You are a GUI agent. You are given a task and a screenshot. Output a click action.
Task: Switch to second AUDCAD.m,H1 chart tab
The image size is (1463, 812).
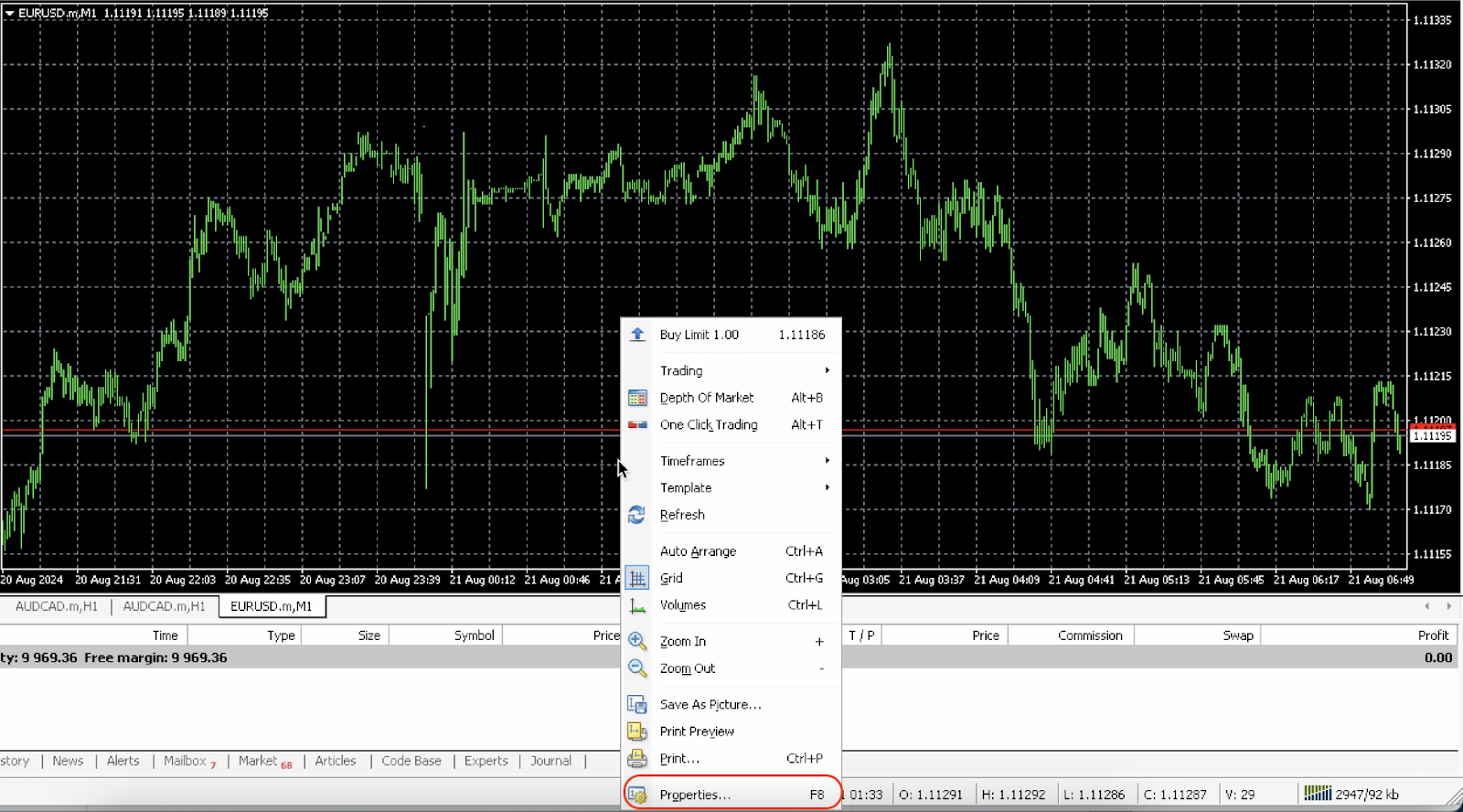point(164,606)
